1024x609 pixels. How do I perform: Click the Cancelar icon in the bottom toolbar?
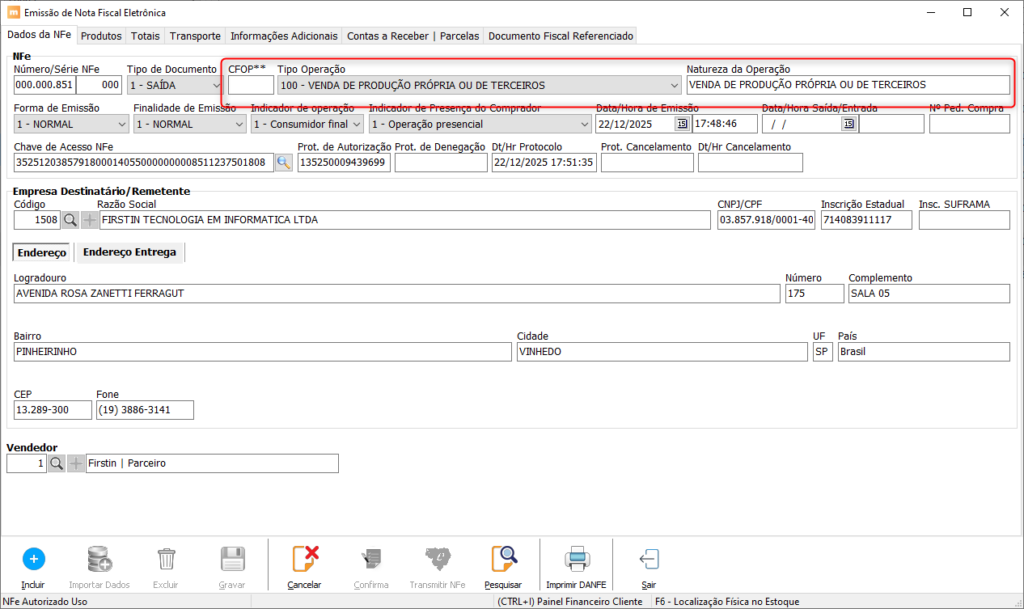(304, 559)
